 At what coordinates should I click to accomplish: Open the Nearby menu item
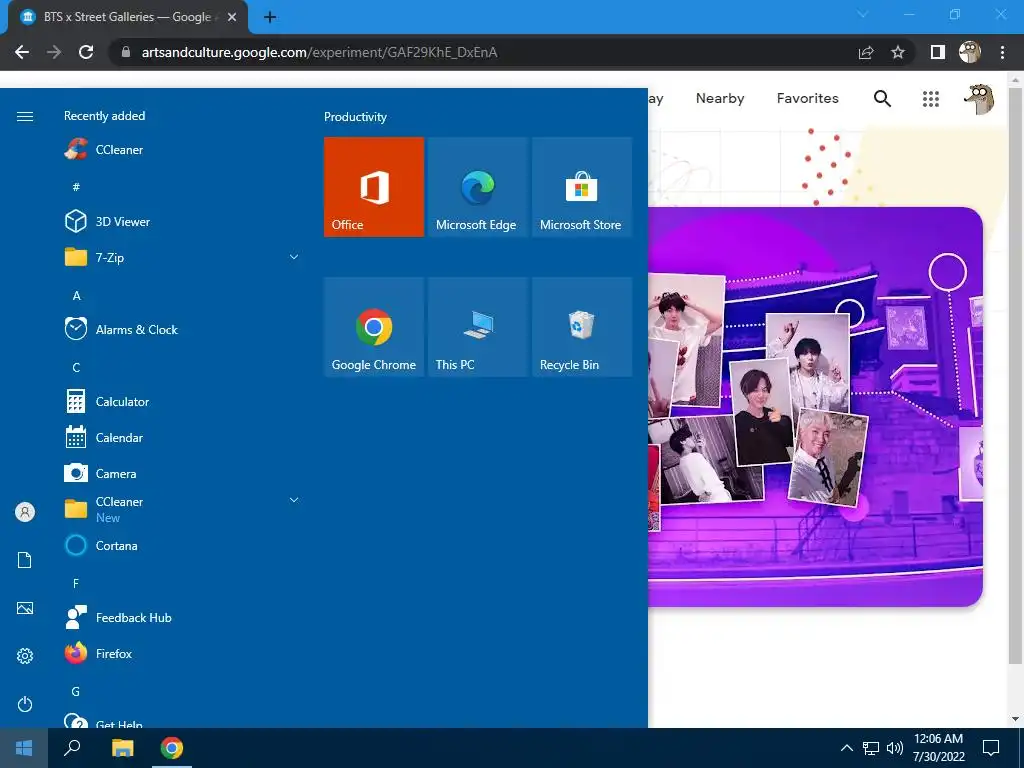click(720, 98)
